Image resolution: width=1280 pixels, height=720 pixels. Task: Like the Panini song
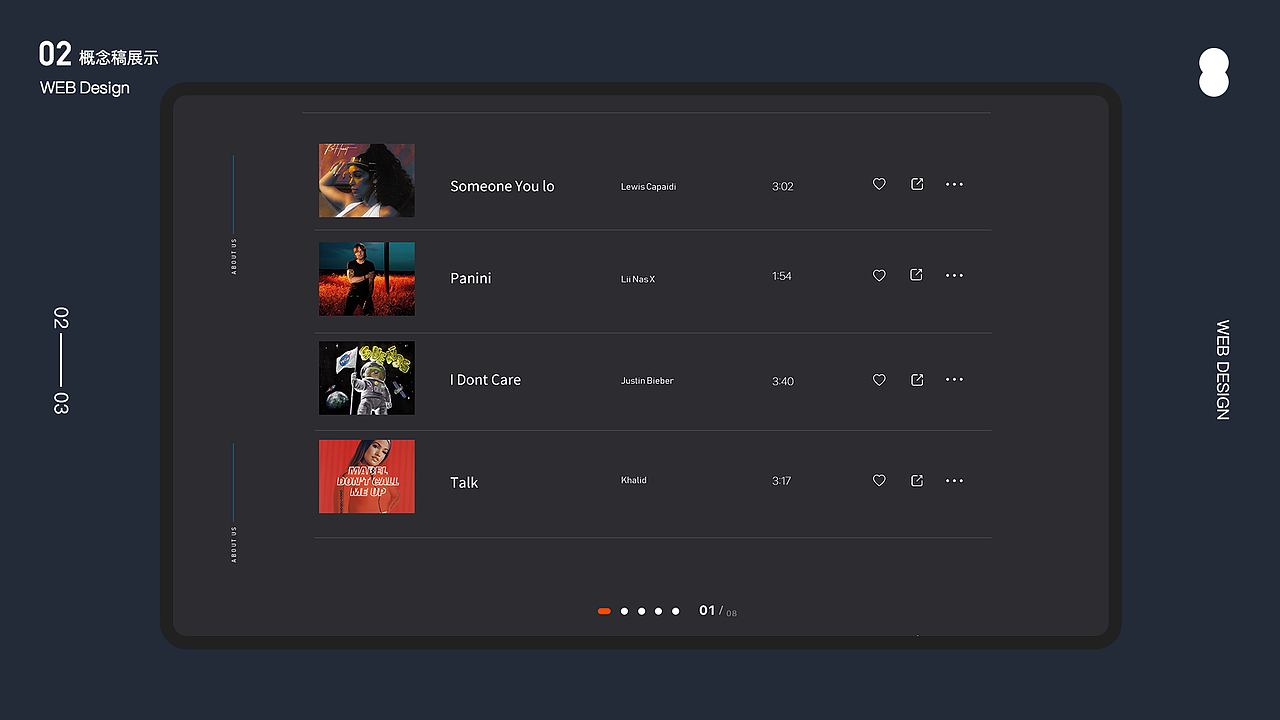click(x=879, y=276)
